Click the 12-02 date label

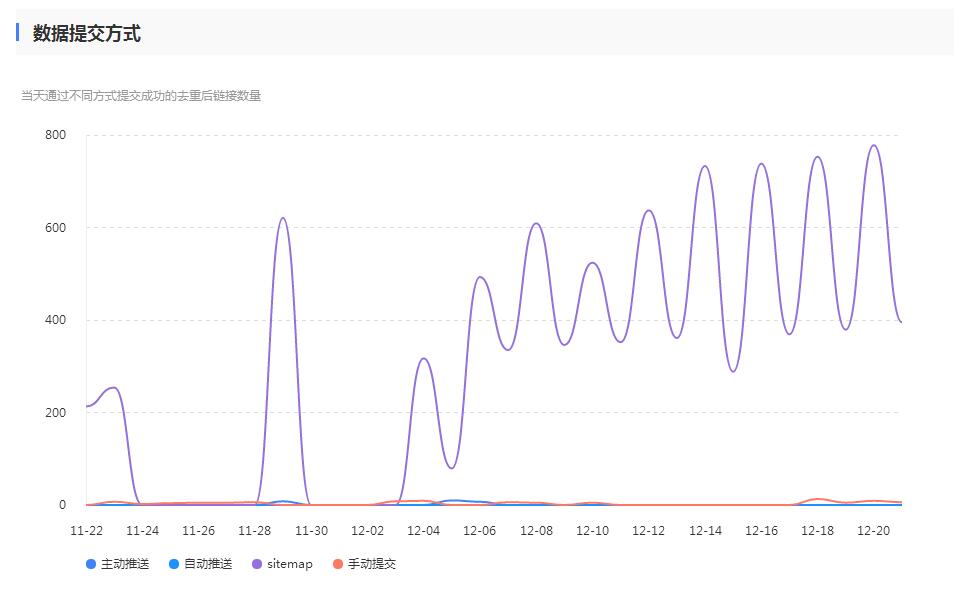(367, 531)
